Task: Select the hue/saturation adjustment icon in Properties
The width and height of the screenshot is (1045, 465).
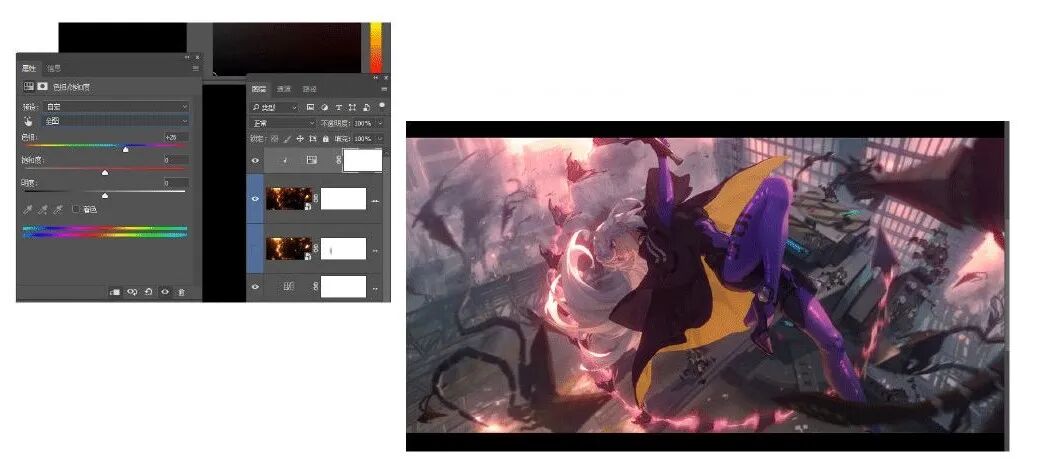Action: coord(29,86)
